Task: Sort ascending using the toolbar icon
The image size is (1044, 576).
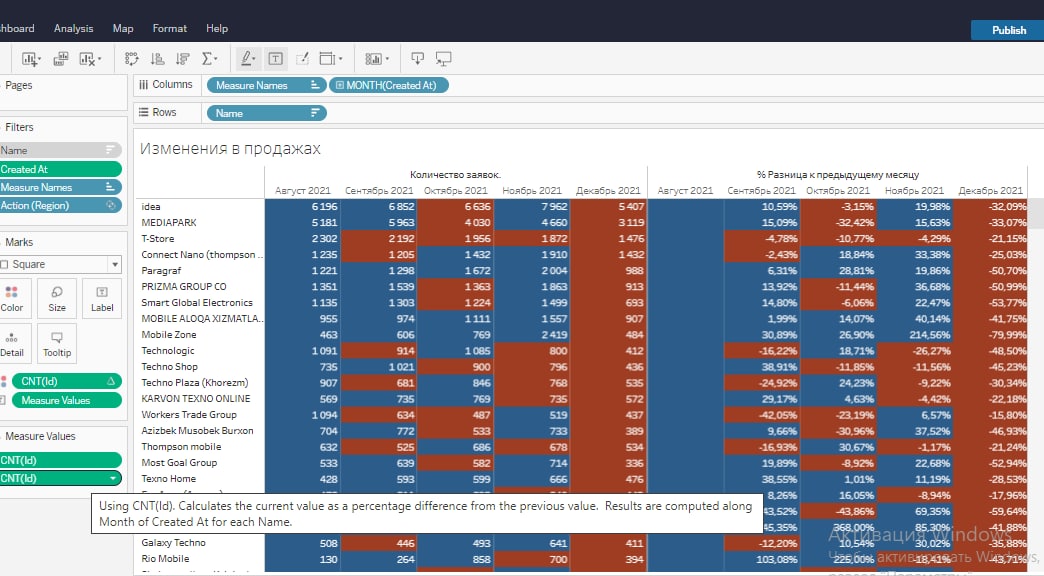Action: tap(157, 59)
